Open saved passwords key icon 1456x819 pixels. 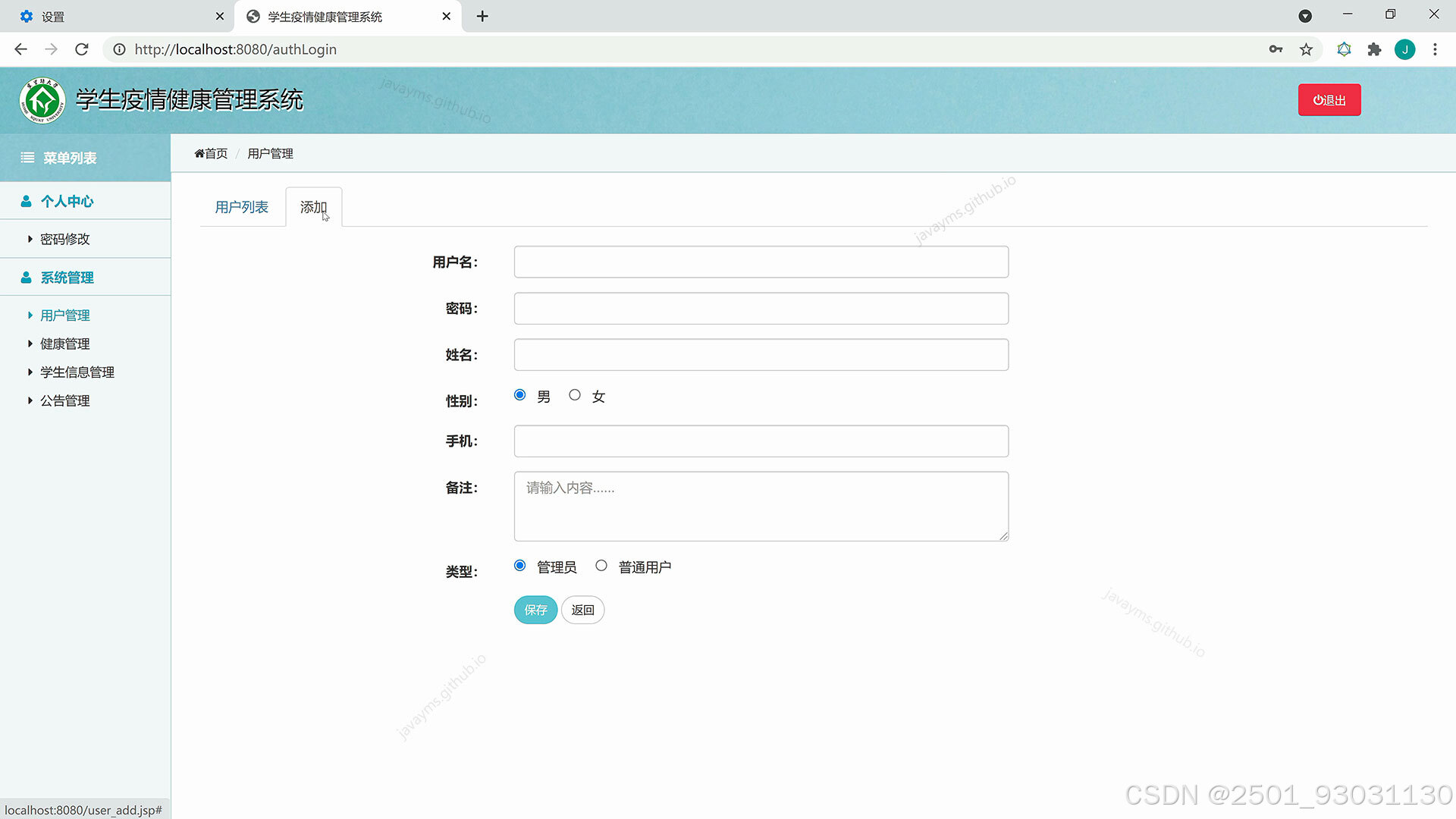click(1276, 49)
